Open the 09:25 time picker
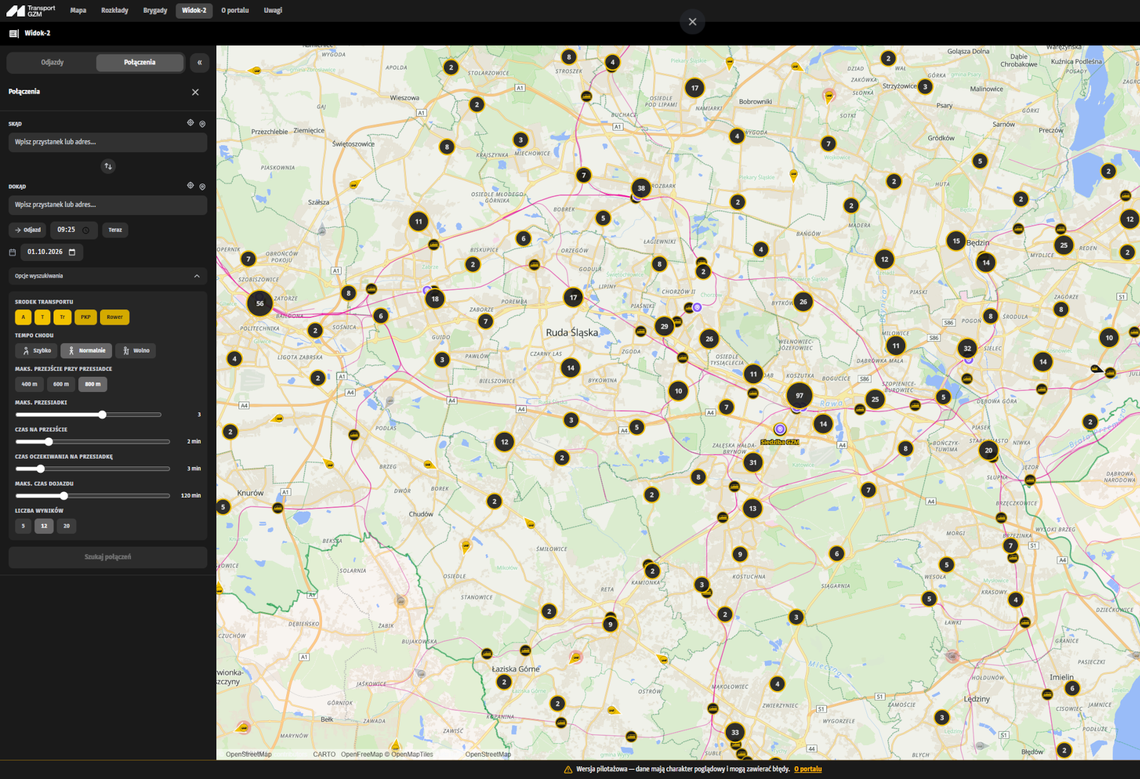This screenshot has height=779, width=1140. click(x=73, y=230)
